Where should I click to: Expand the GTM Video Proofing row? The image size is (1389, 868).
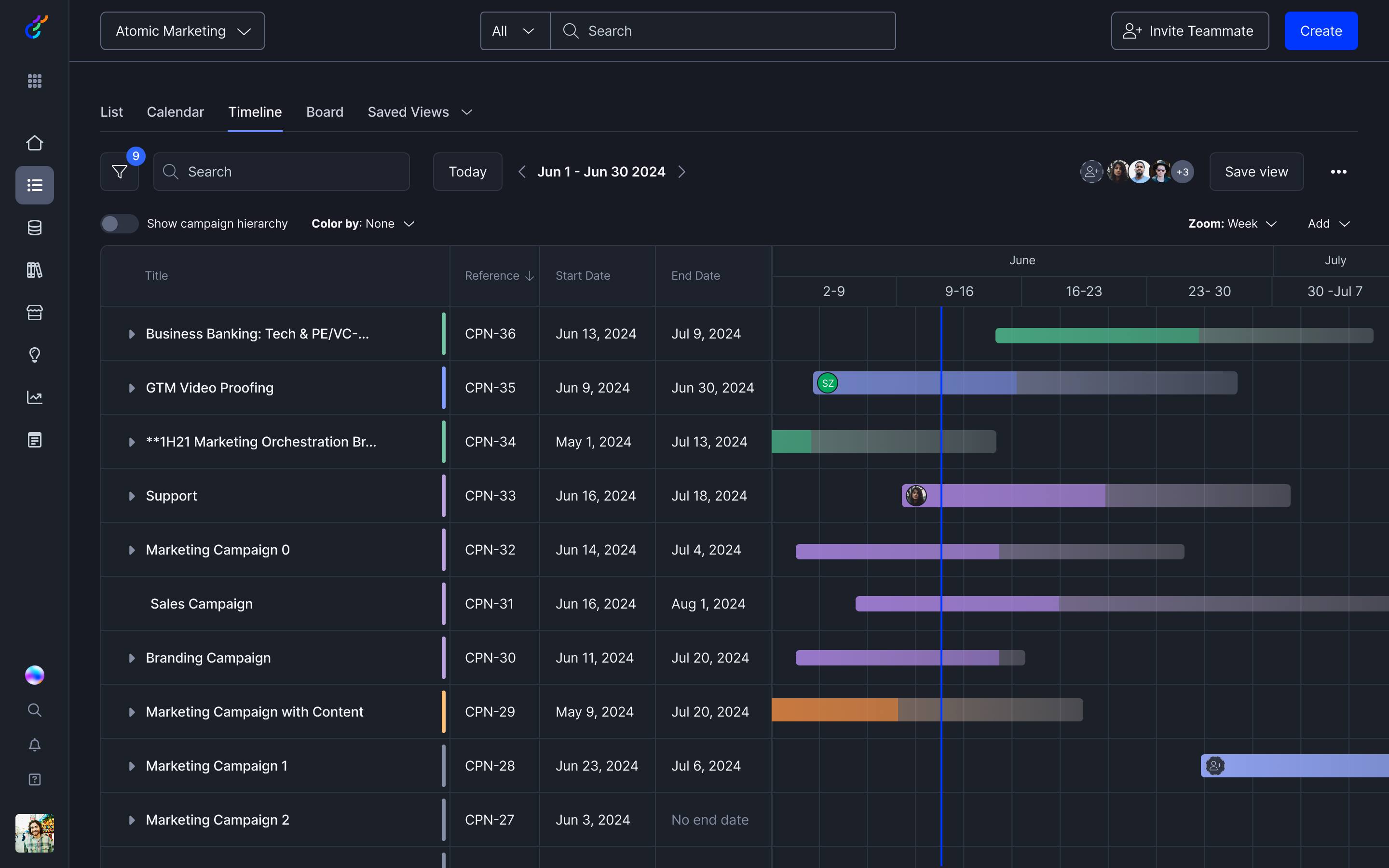point(132,388)
